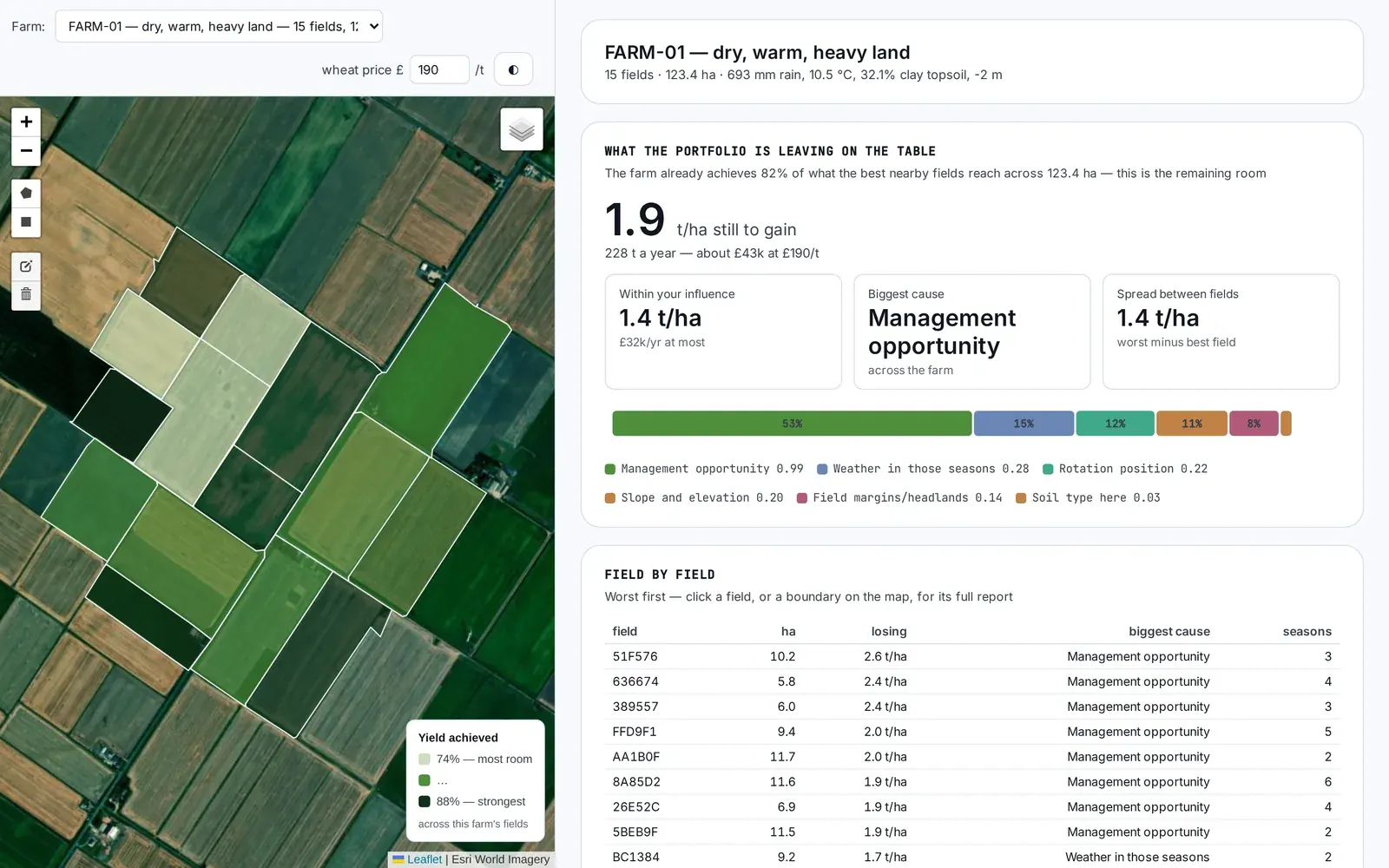Click the pink 8% margins bar segment

1254,424
